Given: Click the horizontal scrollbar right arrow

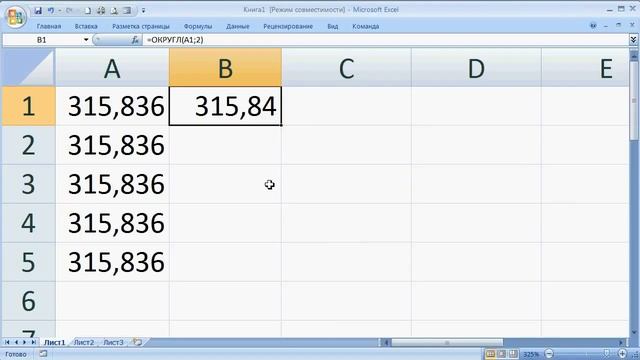Looking at the screenshot, I should [621, 342].
